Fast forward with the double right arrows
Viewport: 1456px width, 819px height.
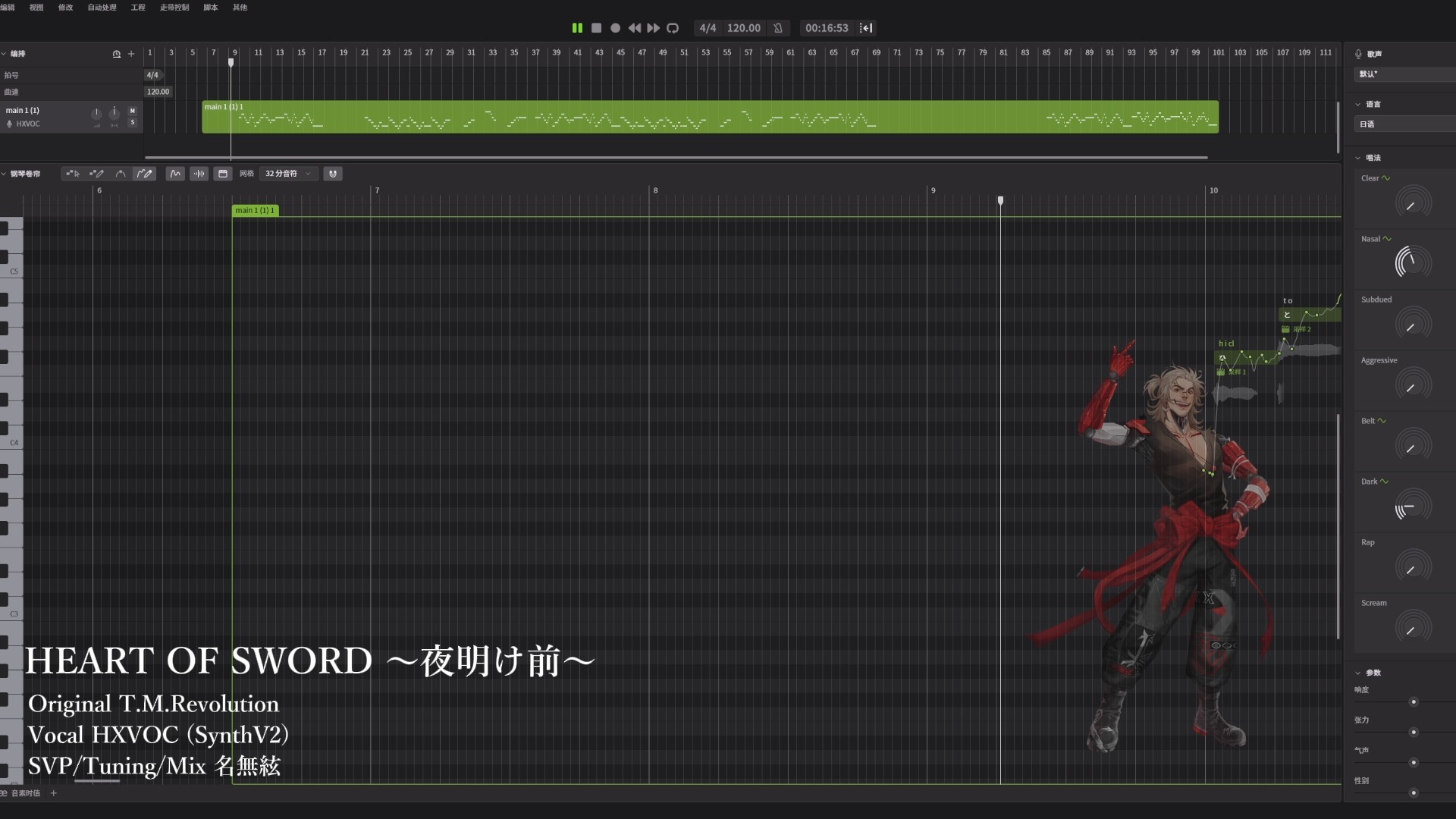653,28
